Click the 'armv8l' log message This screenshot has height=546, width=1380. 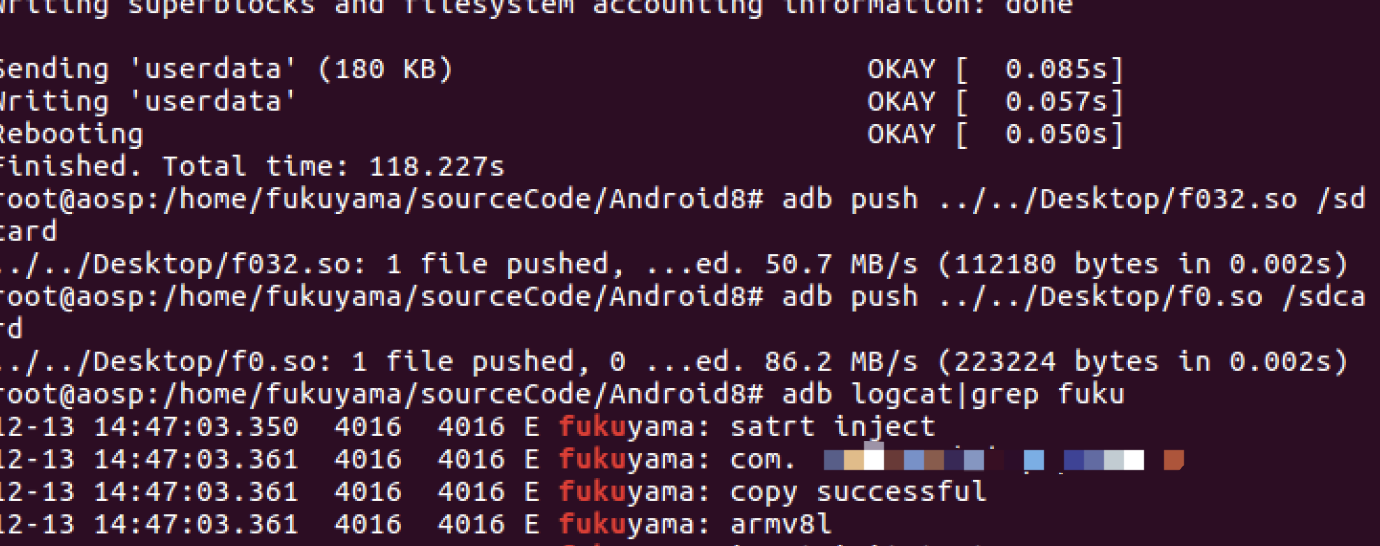pyautogui.click(x=781, y=524)
